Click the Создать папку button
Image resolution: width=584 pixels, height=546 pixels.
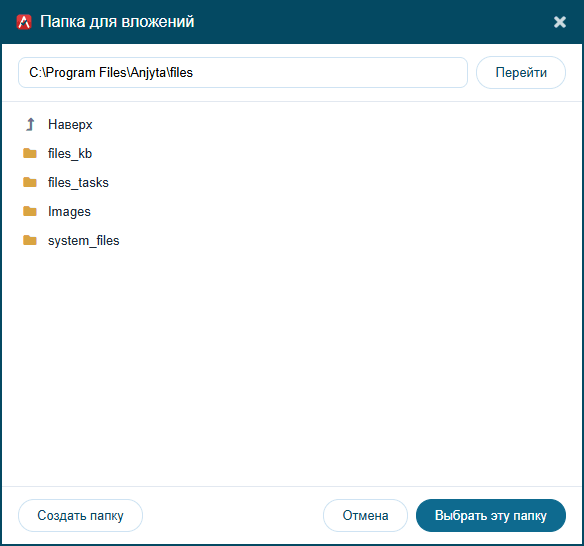coord(80,515)
